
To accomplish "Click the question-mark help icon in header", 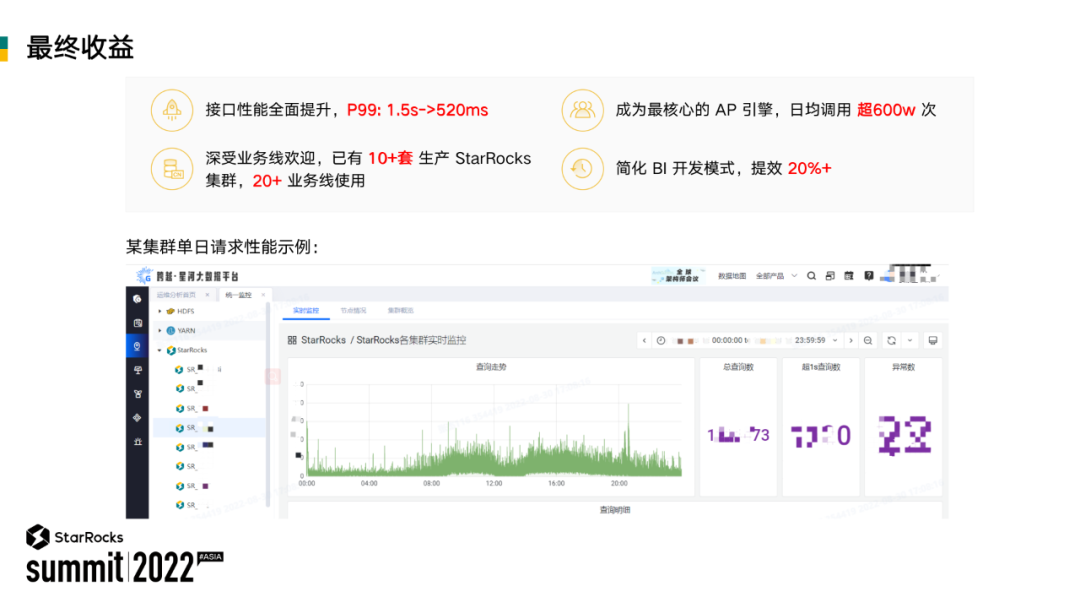I will tap(869, 275).
